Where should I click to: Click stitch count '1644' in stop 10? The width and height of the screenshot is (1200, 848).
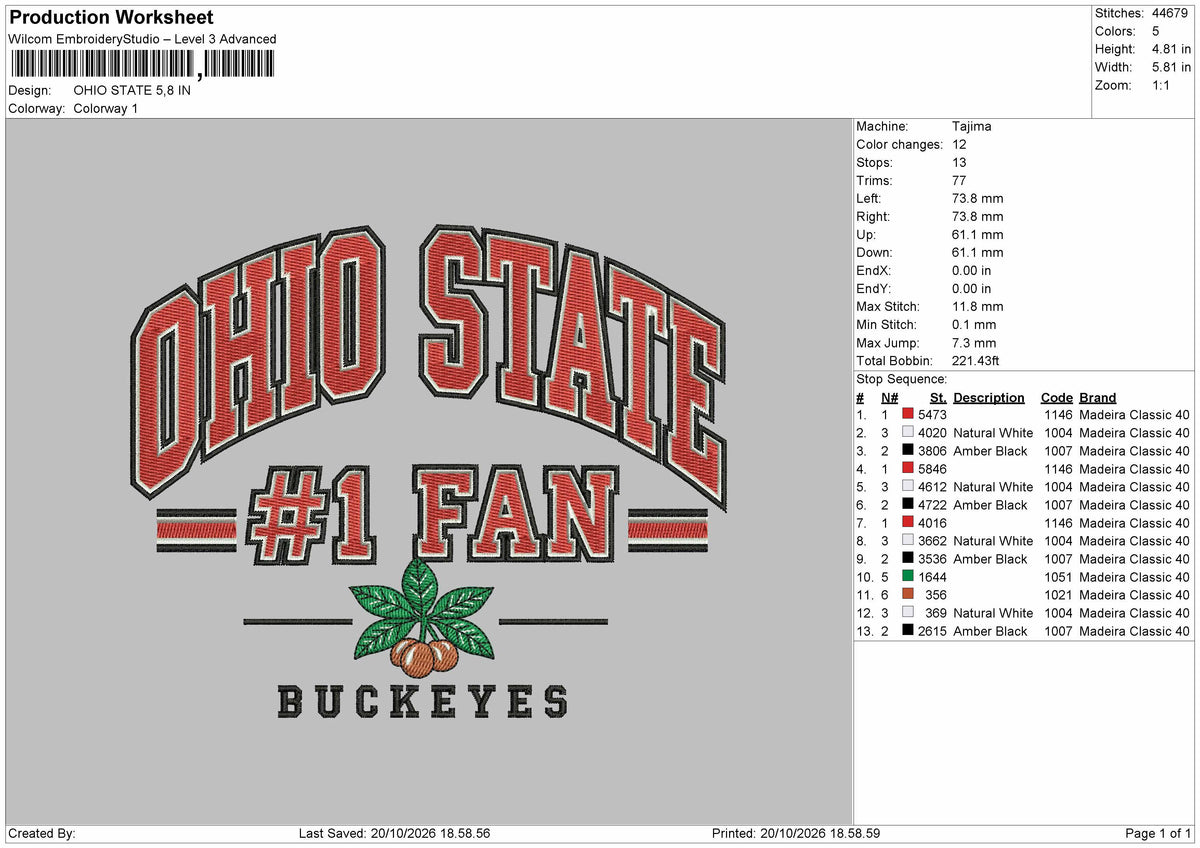click(932, 577)
